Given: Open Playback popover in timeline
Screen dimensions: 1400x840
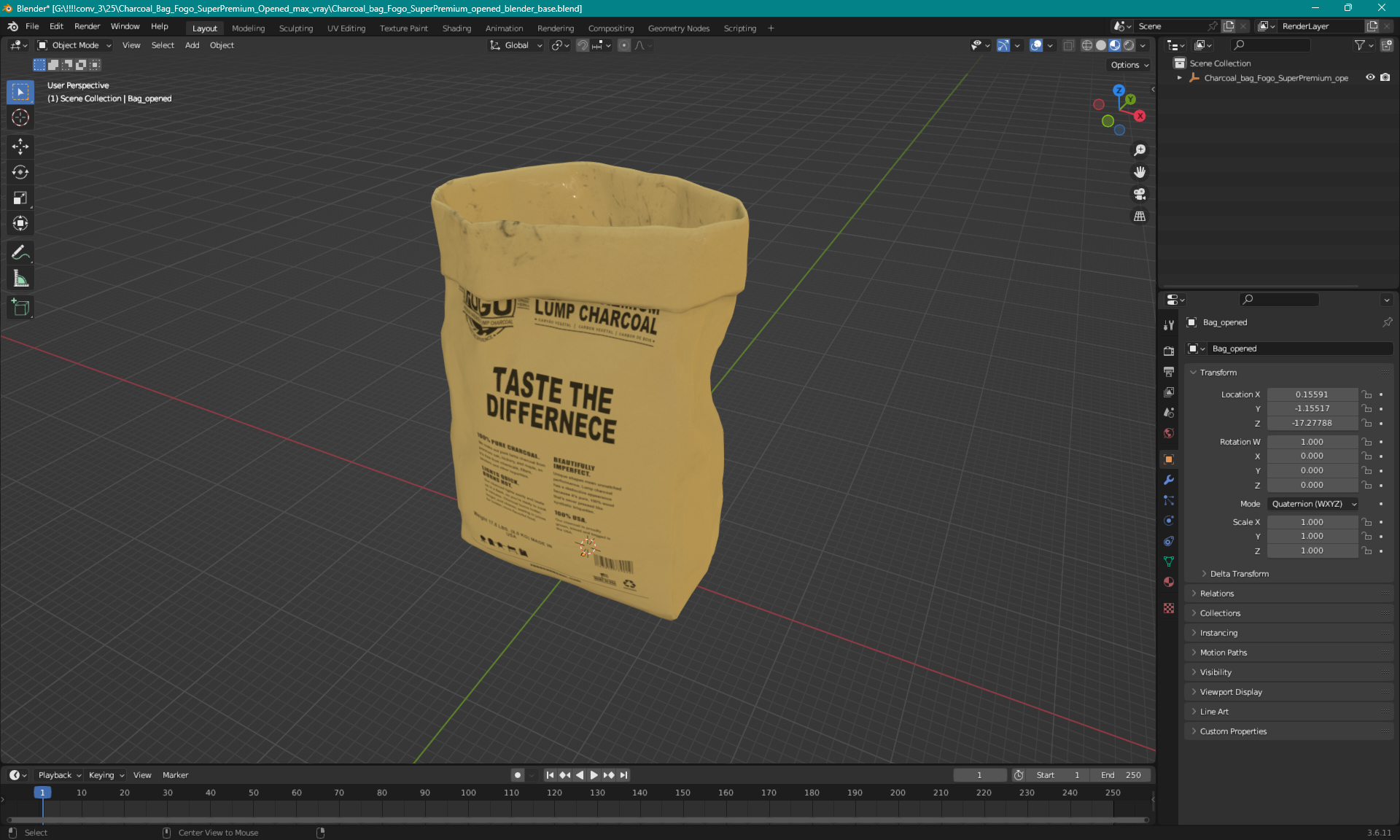Looking at the screenshot, I should tap(59, 775).
